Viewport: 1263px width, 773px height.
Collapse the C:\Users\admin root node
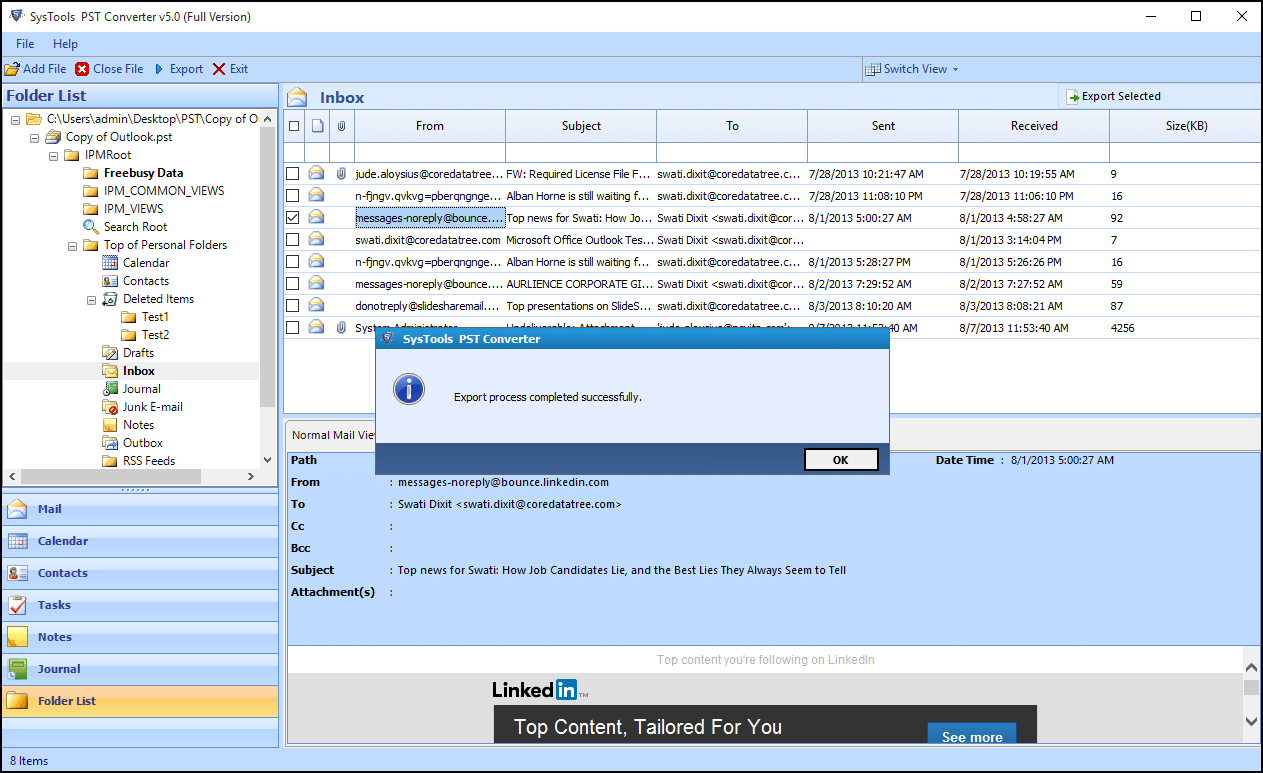coord(15,119)
